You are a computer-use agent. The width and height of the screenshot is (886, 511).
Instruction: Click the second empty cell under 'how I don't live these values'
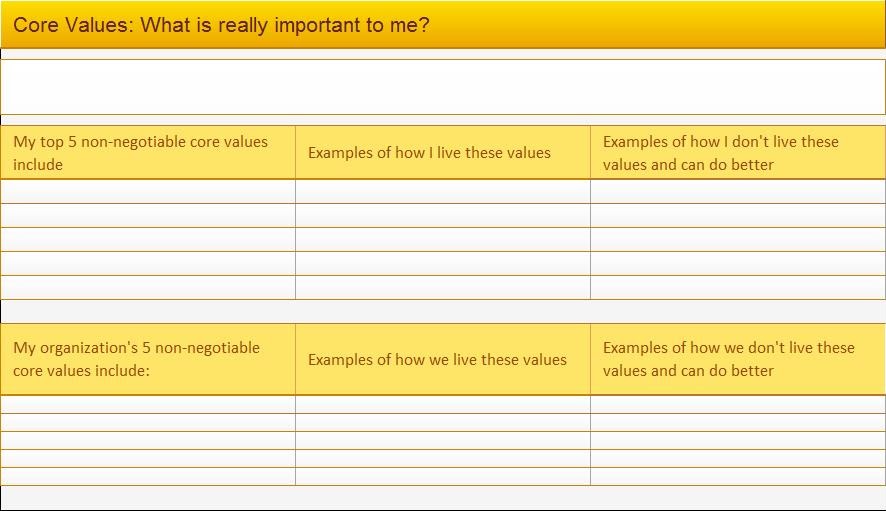(x=738, y=216)
